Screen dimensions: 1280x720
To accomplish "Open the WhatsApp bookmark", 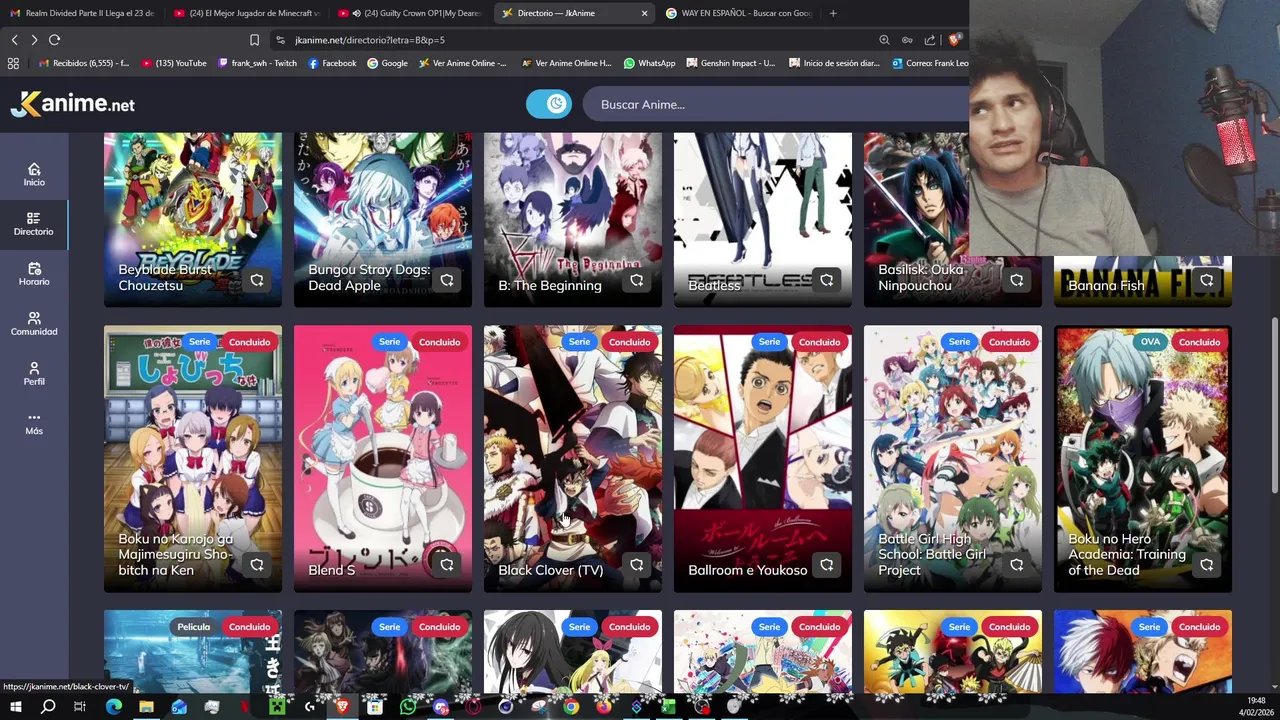I will [649, 63].
